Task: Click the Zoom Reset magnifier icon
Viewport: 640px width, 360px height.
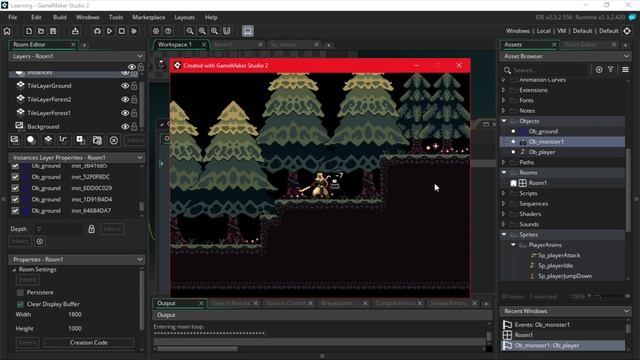Action: (202, 31)
